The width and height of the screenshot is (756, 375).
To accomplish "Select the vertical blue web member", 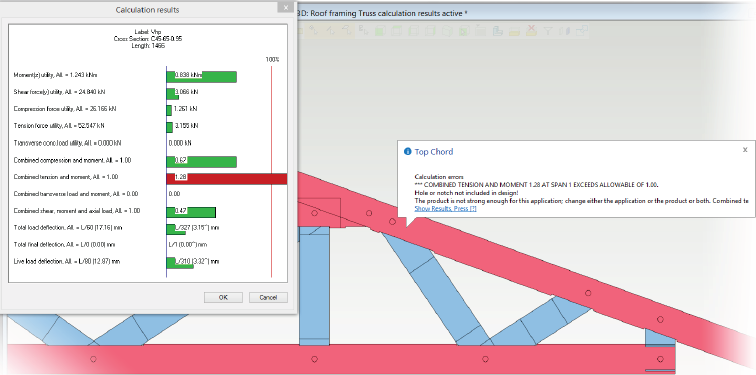I will [314, 285].
